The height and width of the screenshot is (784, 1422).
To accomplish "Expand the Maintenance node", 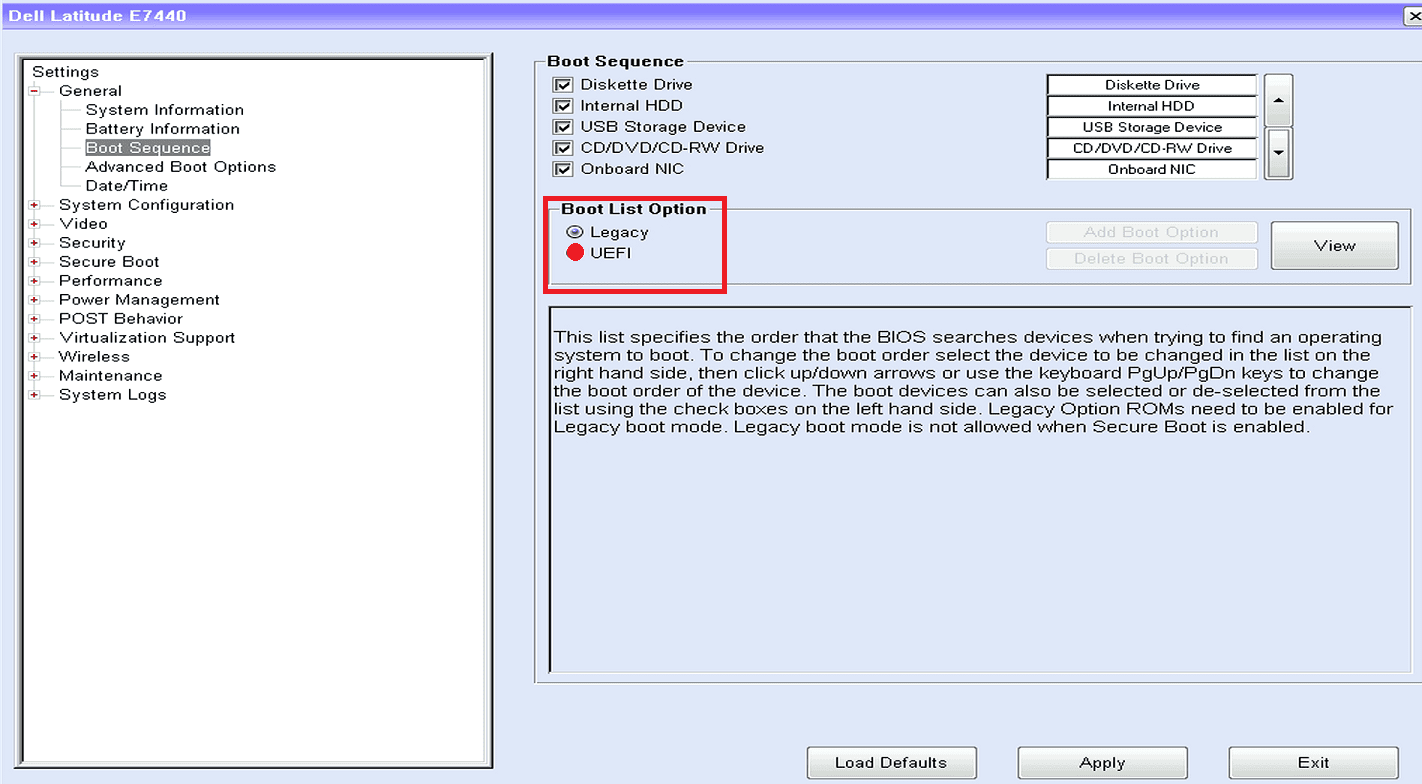I will click(x=35, y=376).
